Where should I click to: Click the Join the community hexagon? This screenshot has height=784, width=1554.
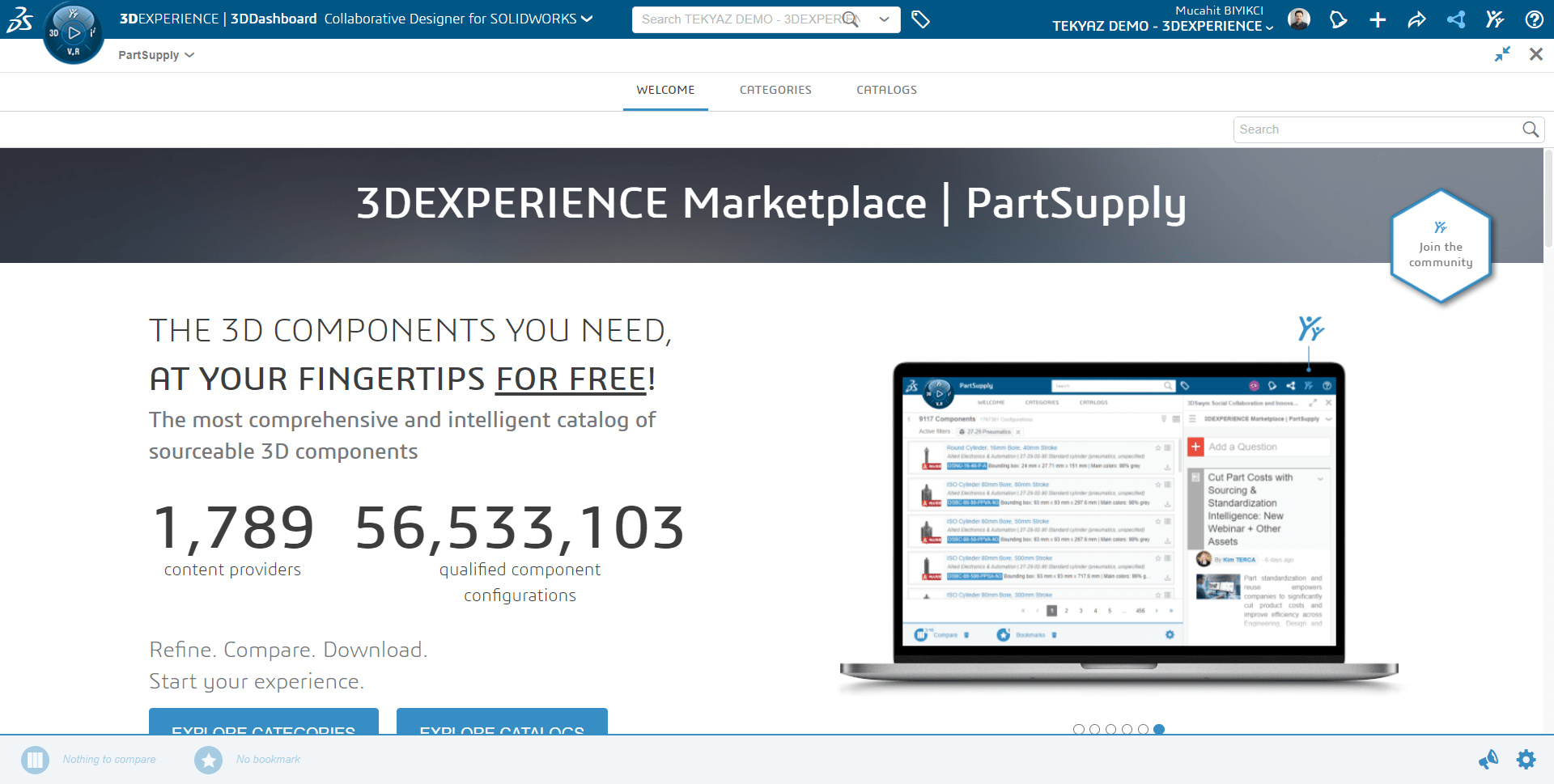pos(1441,246)
